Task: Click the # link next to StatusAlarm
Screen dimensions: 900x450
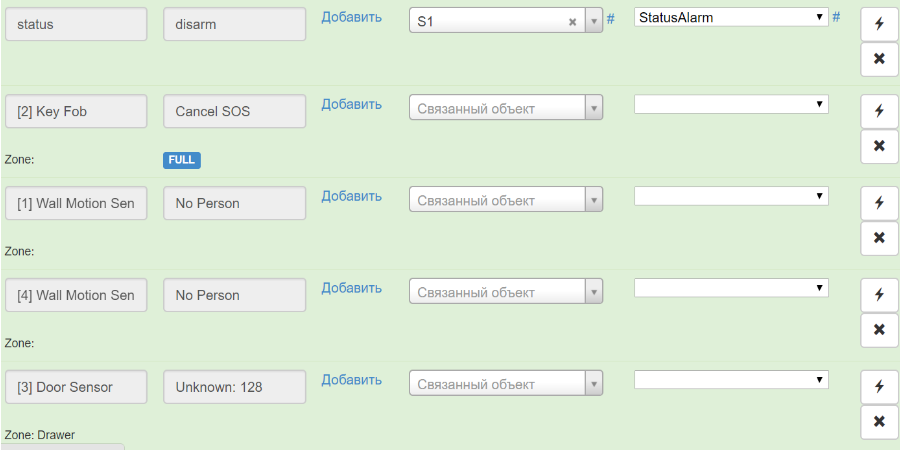Action: 836,17
